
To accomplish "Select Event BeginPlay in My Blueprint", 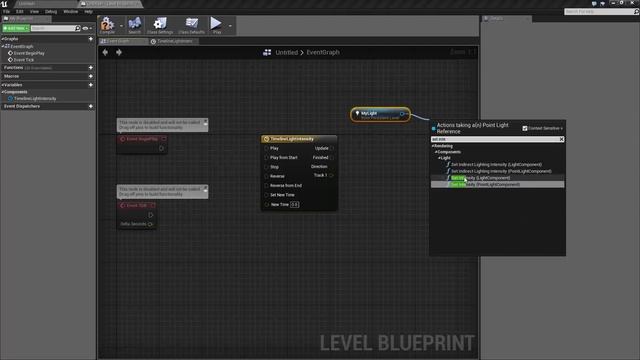I will 29,53.
